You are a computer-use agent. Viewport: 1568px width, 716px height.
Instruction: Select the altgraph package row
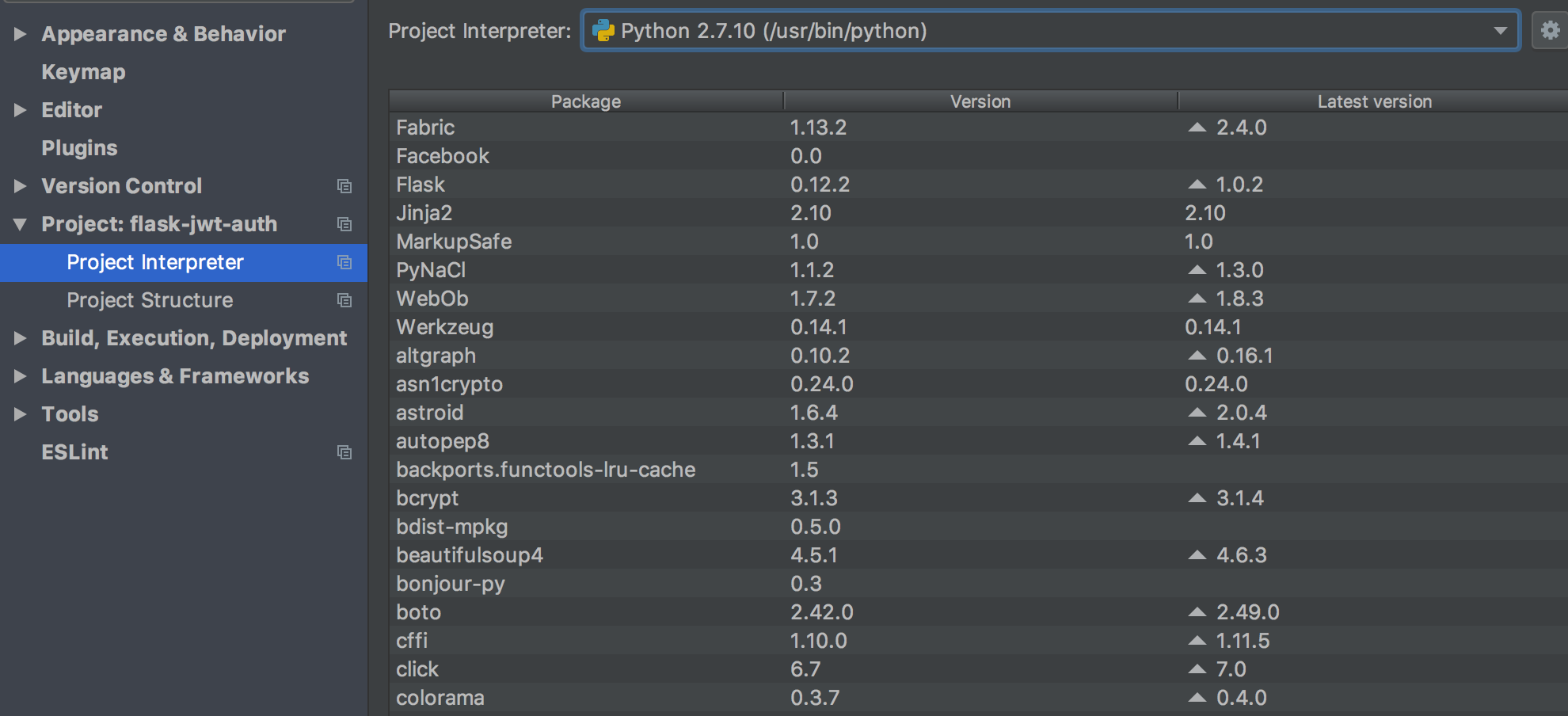click(x=979, y=356)
